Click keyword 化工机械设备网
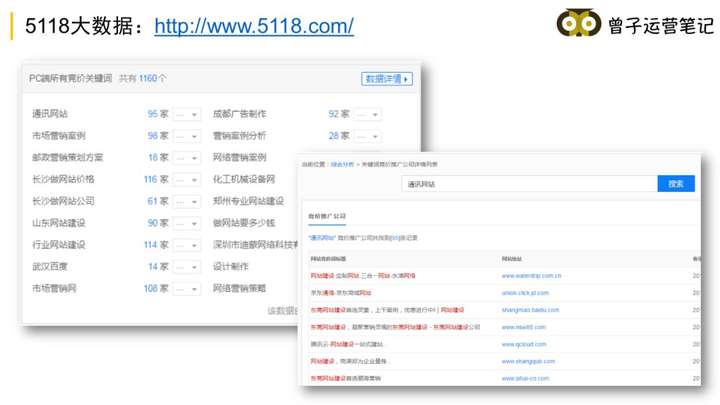Image resolution: width=720 pixels, height=405 pixels. [x=244, y=180]
